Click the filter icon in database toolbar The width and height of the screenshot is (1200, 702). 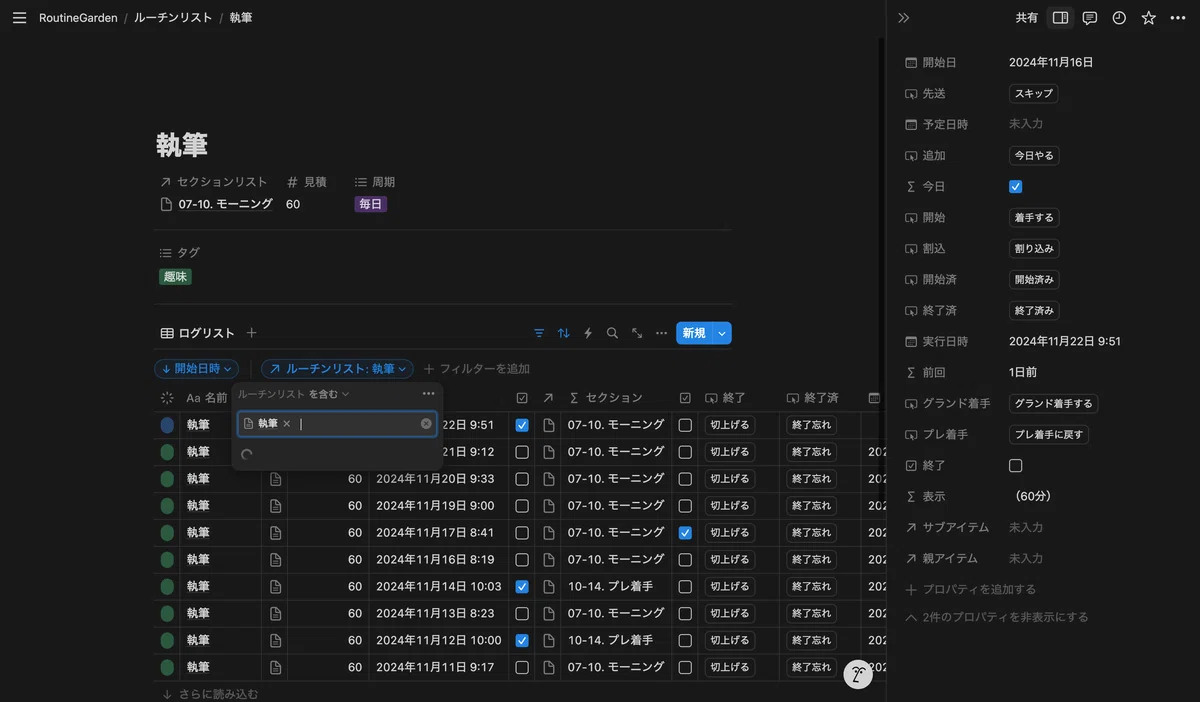(539, 333)
